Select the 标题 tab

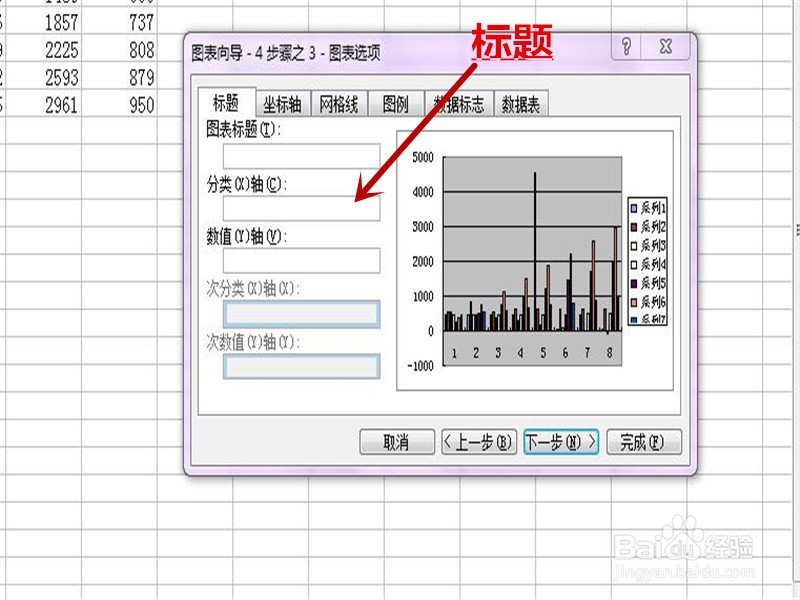227,100
